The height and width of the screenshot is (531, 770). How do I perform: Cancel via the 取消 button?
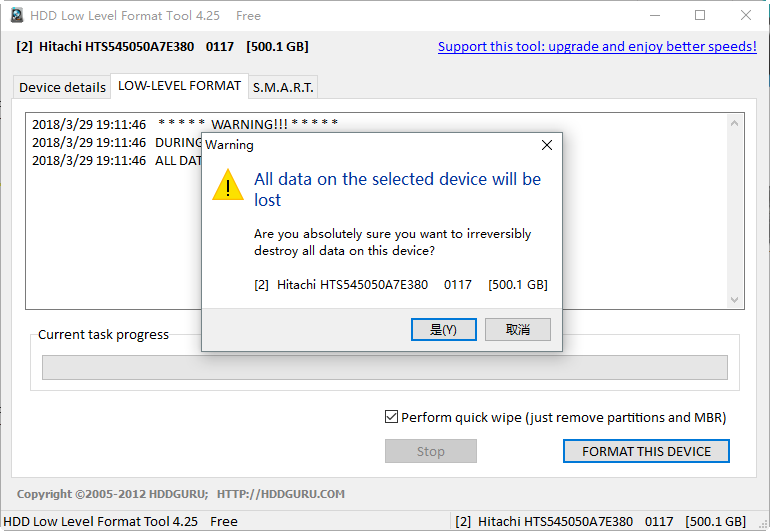click(518, 329)
